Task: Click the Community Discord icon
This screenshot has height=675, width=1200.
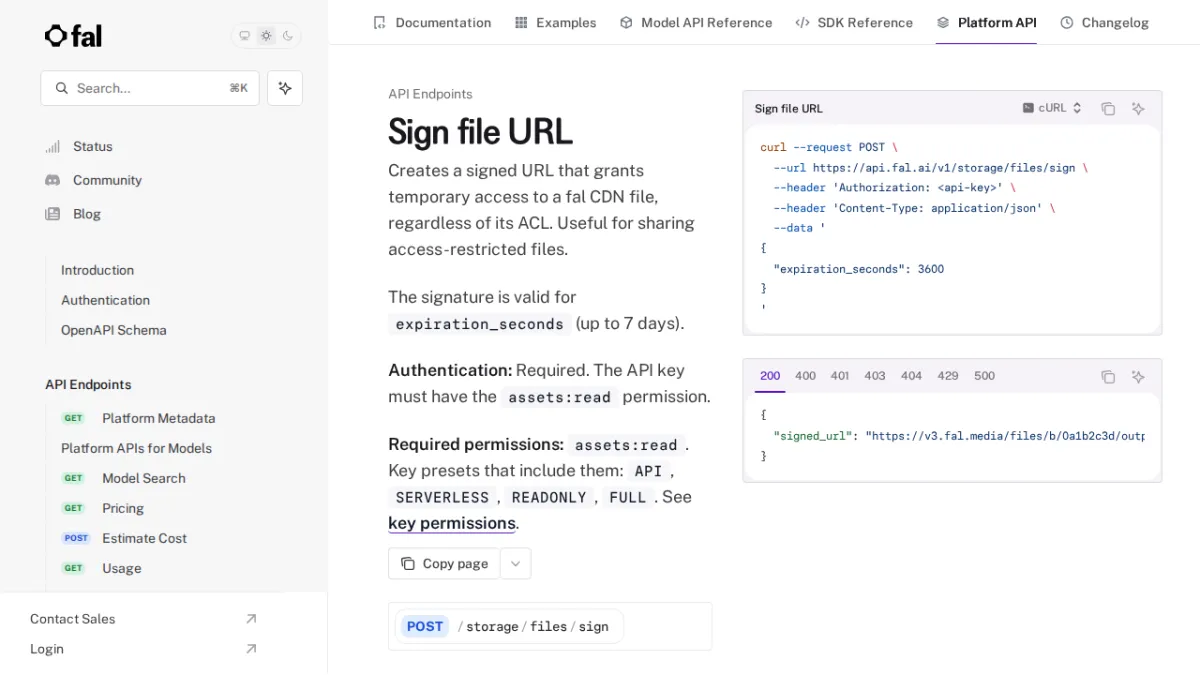Action: point(53,180)
